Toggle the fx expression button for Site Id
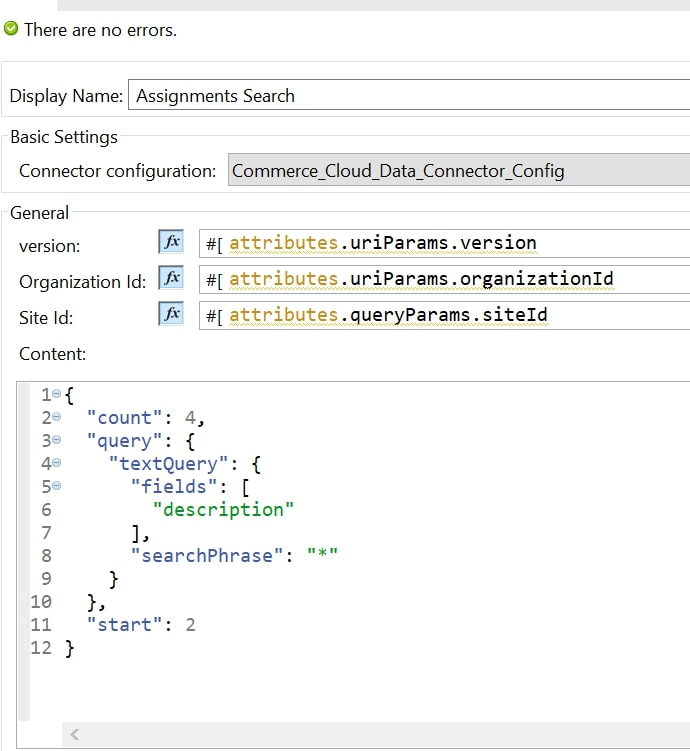 coord(171,314)
